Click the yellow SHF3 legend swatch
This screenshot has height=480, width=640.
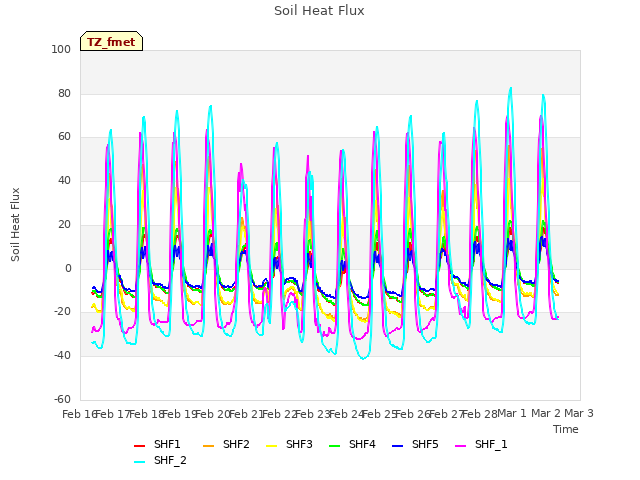point(271,446)
